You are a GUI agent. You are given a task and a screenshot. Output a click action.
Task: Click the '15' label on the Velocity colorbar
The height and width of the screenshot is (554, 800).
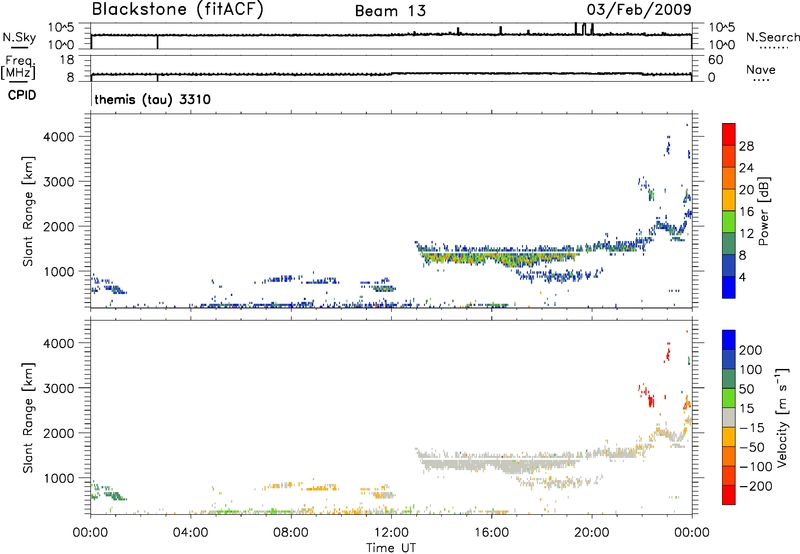[746, 409]
